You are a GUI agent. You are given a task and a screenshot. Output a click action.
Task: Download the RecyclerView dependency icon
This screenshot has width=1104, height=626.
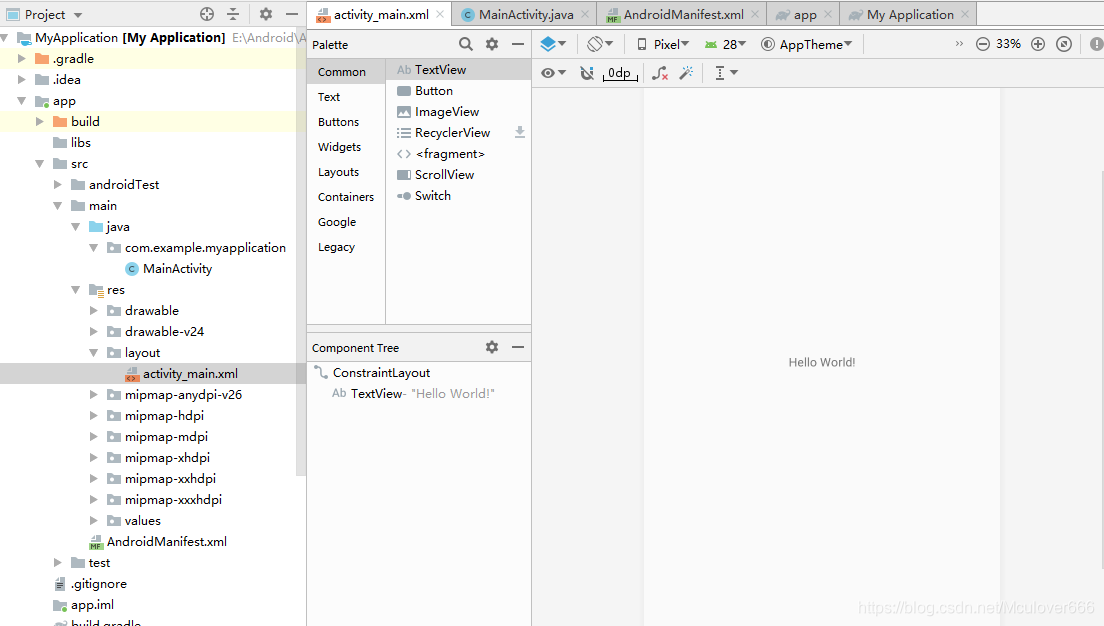tap(520, 132)
